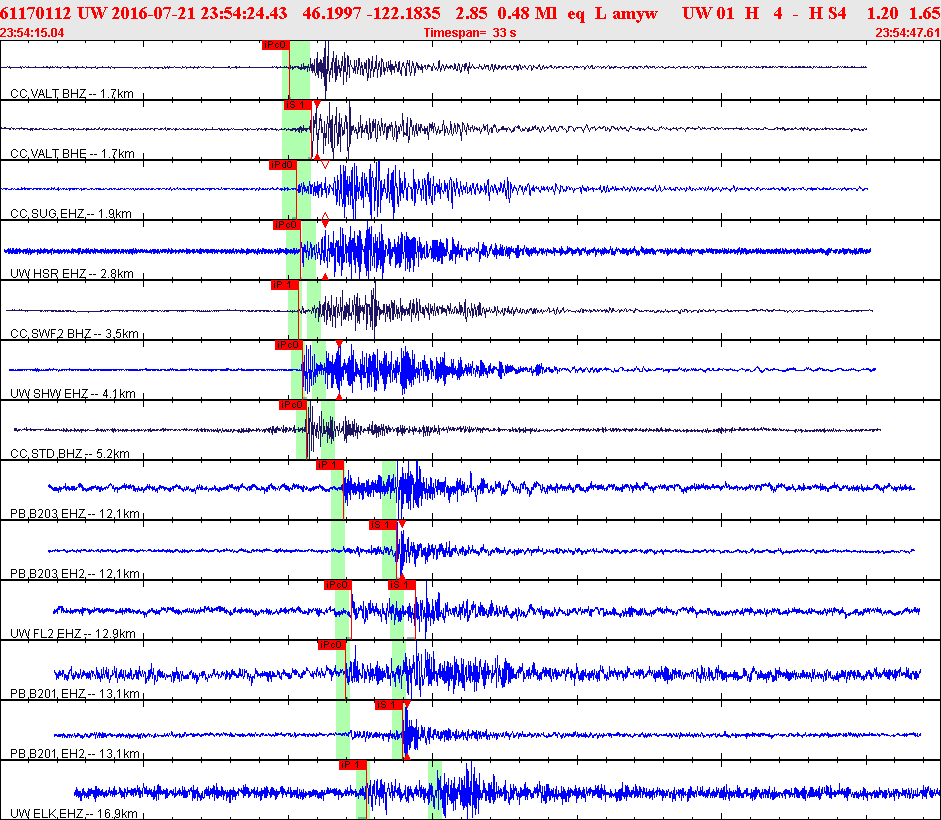The width and height of the screenshot is (941, 820).
Task: Select the PB.B203.EHZ 12.1km channel label
Action: (75, 514)
